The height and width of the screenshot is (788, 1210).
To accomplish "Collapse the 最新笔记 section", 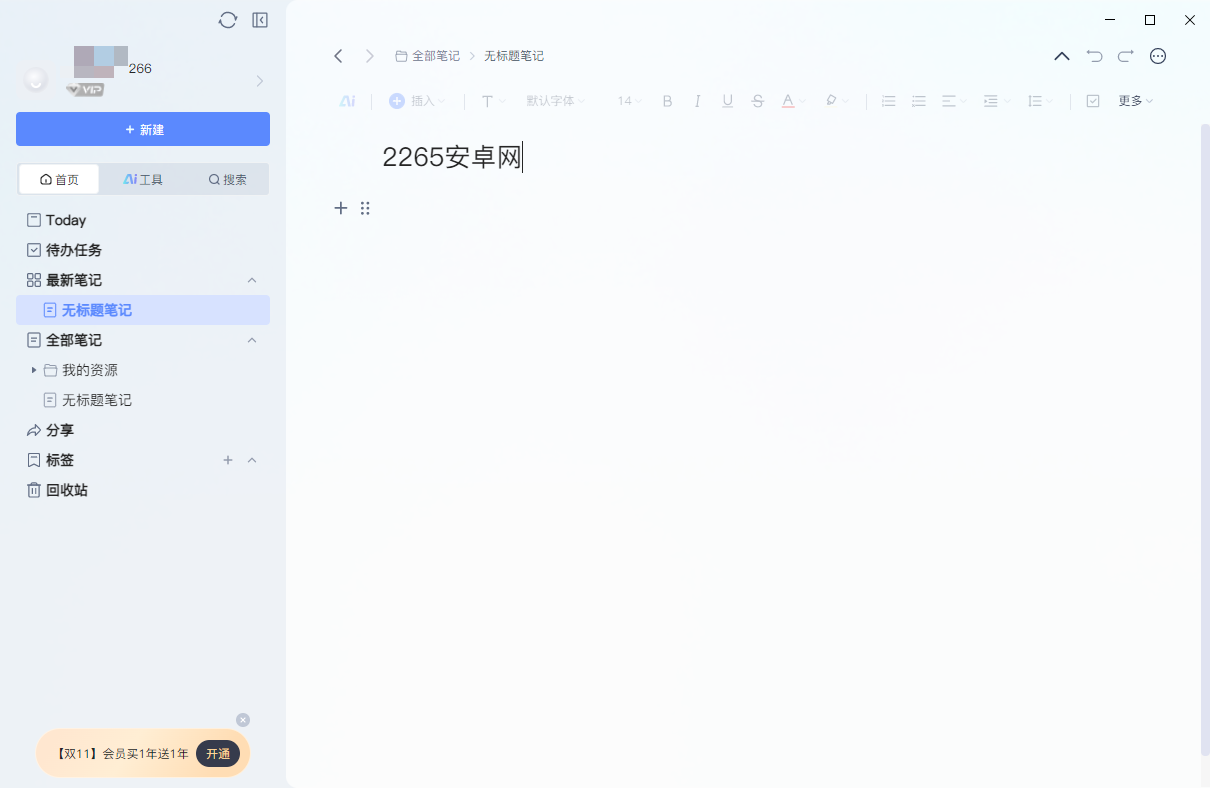I will (x=253, y=280).
